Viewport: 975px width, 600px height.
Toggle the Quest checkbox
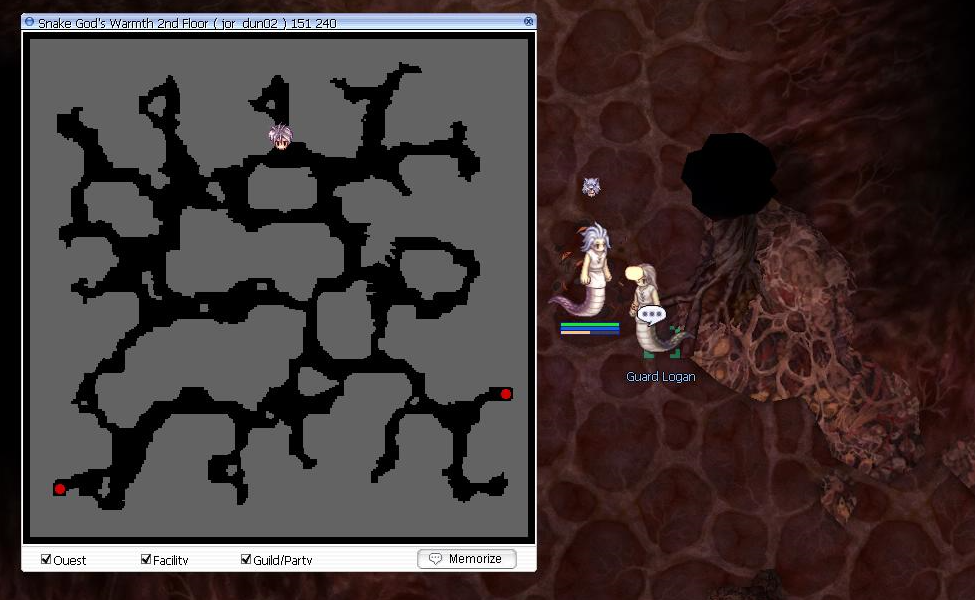[x=46, y=560]
